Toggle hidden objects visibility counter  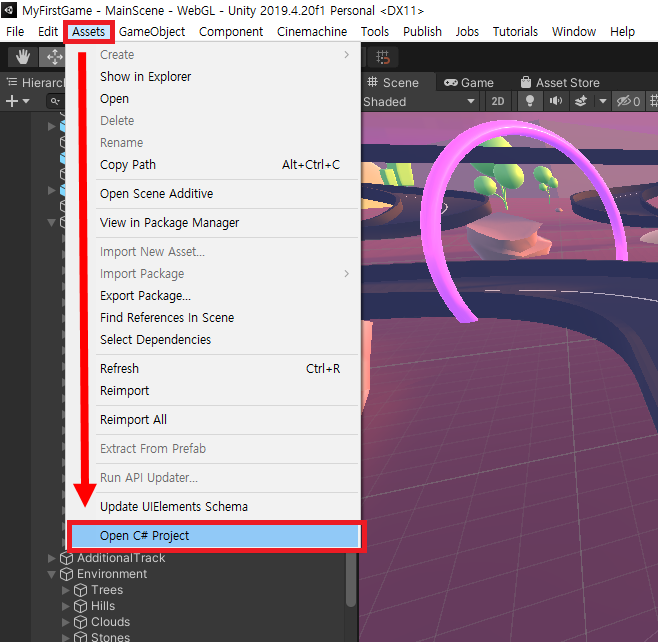(628, 101)
